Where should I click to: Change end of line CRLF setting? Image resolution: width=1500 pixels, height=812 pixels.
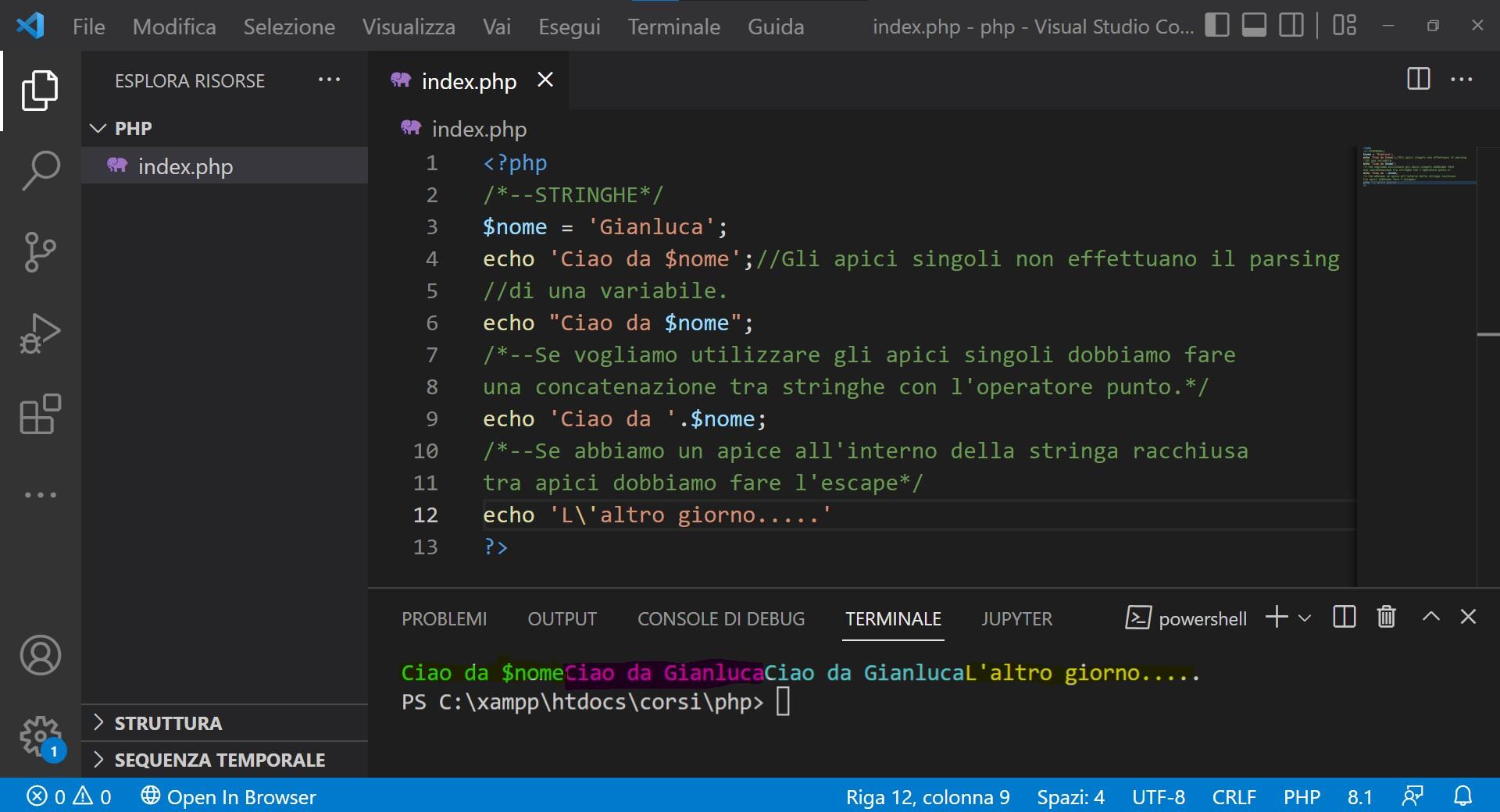tap(1234, 797)
